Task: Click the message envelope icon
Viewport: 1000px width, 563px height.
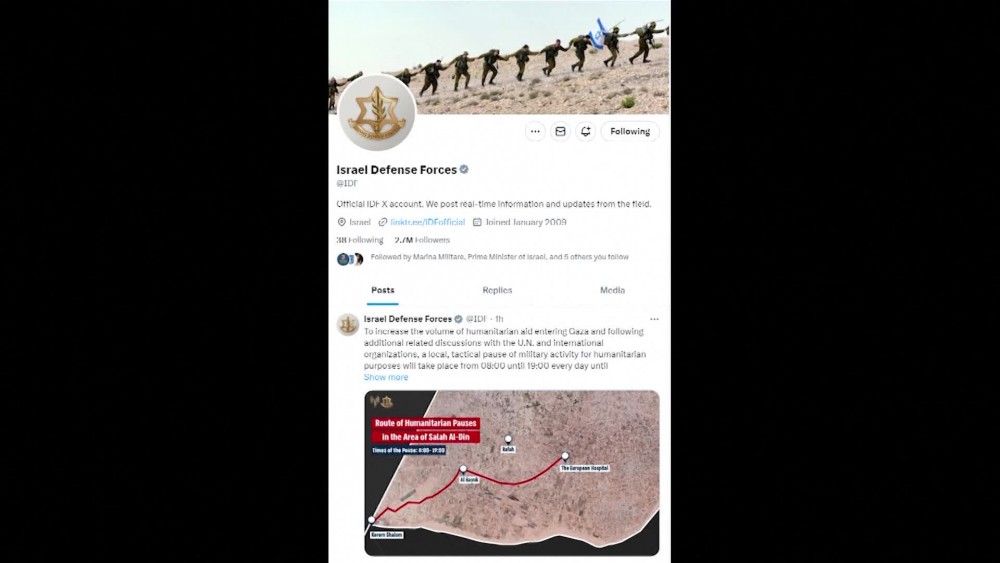Action: 561,131
